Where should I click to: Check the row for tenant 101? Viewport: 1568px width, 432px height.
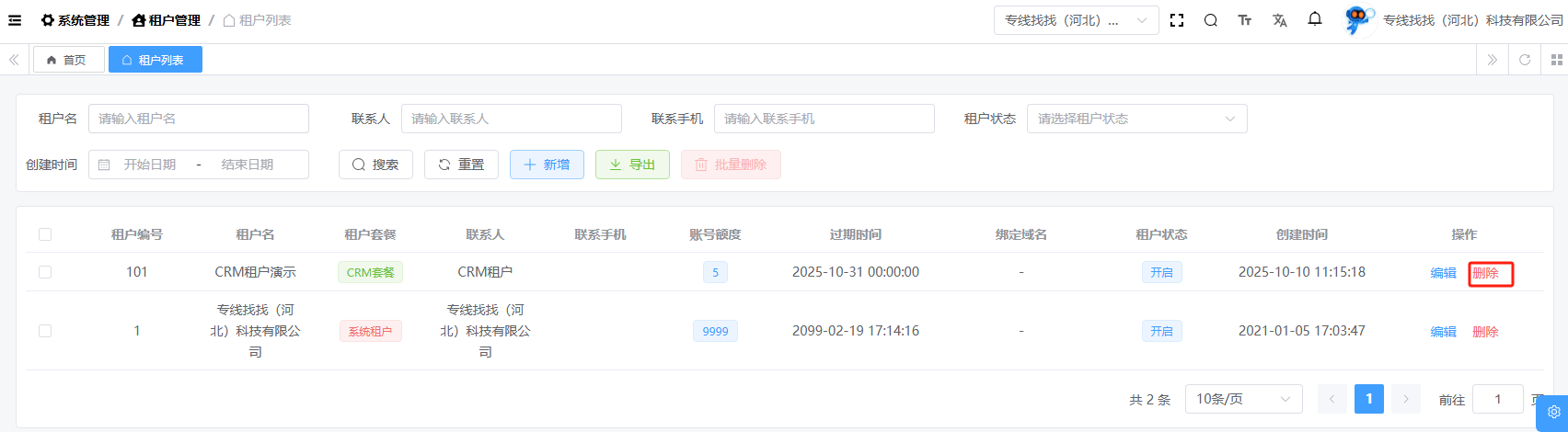tap(45, 272)
